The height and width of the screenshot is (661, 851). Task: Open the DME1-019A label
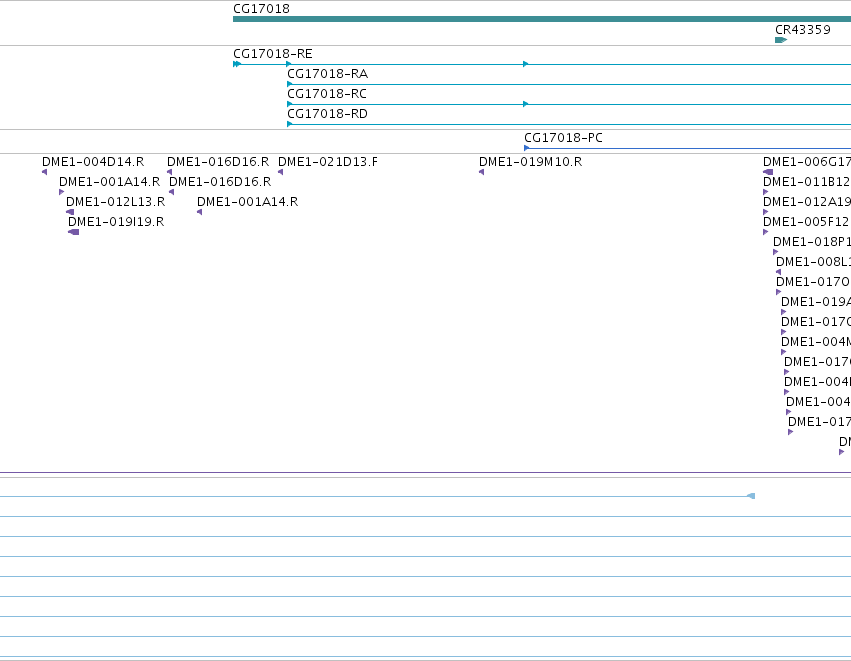click(x=816, y=302)
